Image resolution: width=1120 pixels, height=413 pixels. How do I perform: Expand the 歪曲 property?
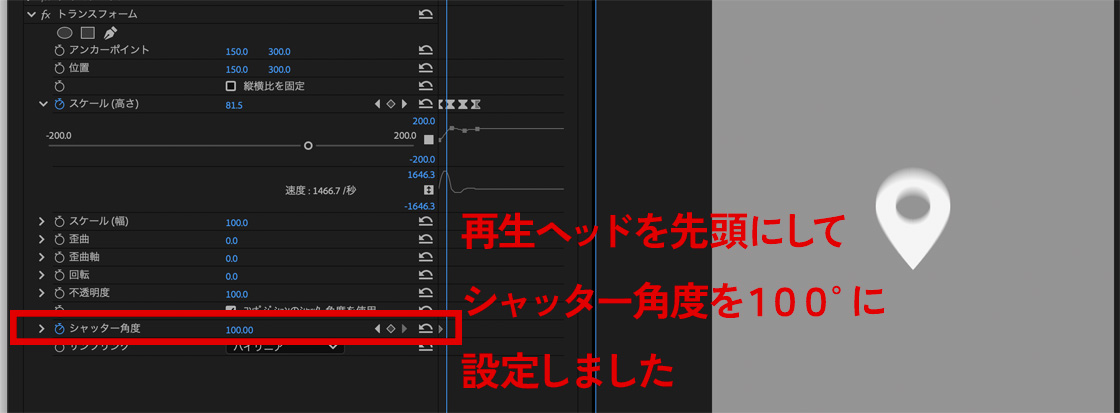click(x=42, y=240)
